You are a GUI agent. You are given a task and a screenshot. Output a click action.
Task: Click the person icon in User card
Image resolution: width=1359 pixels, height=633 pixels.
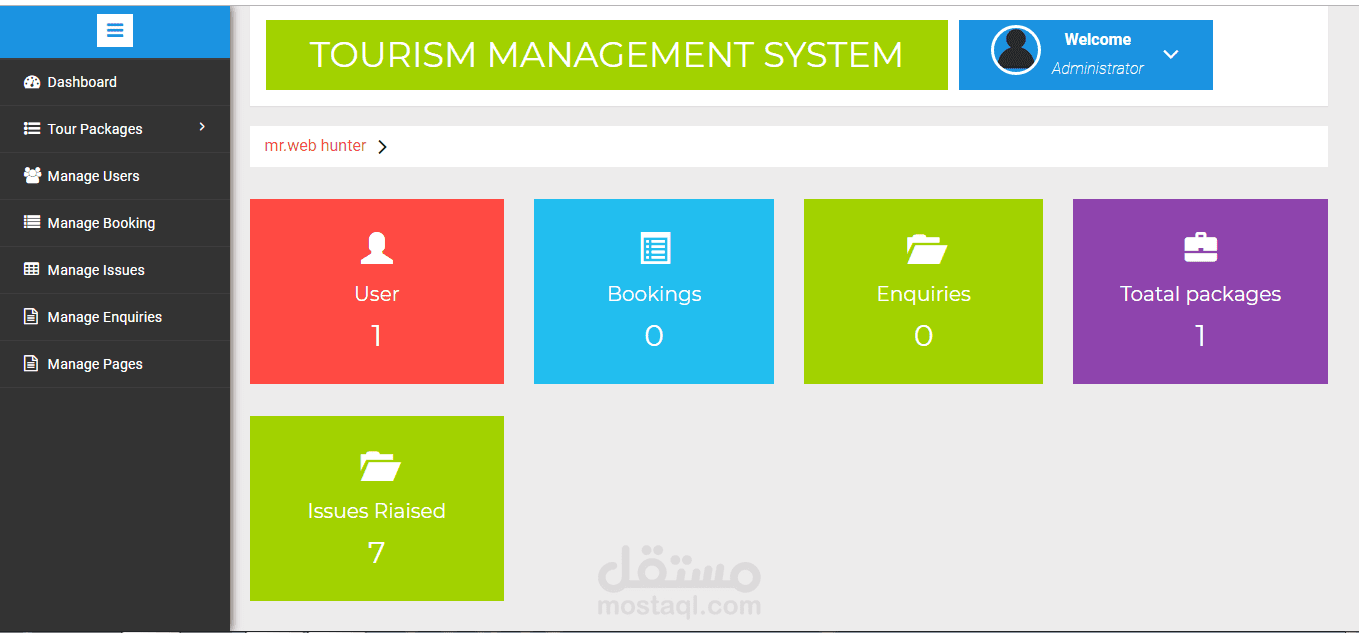(x=377, y=248)
